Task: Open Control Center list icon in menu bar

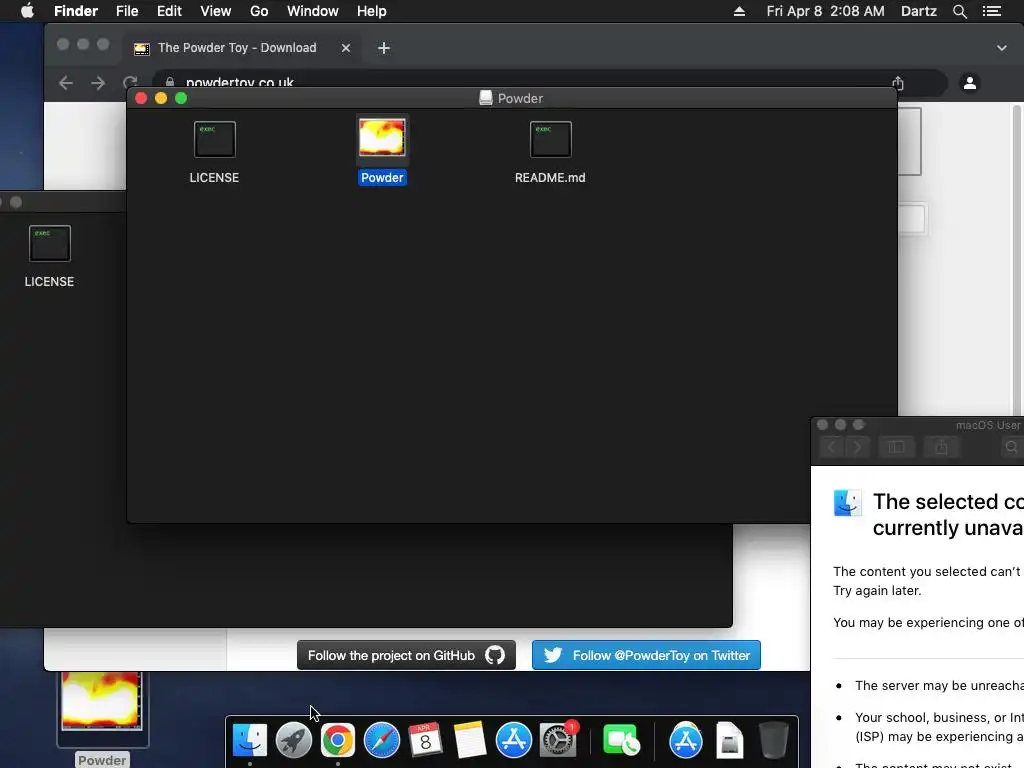Action: (991, 11)
